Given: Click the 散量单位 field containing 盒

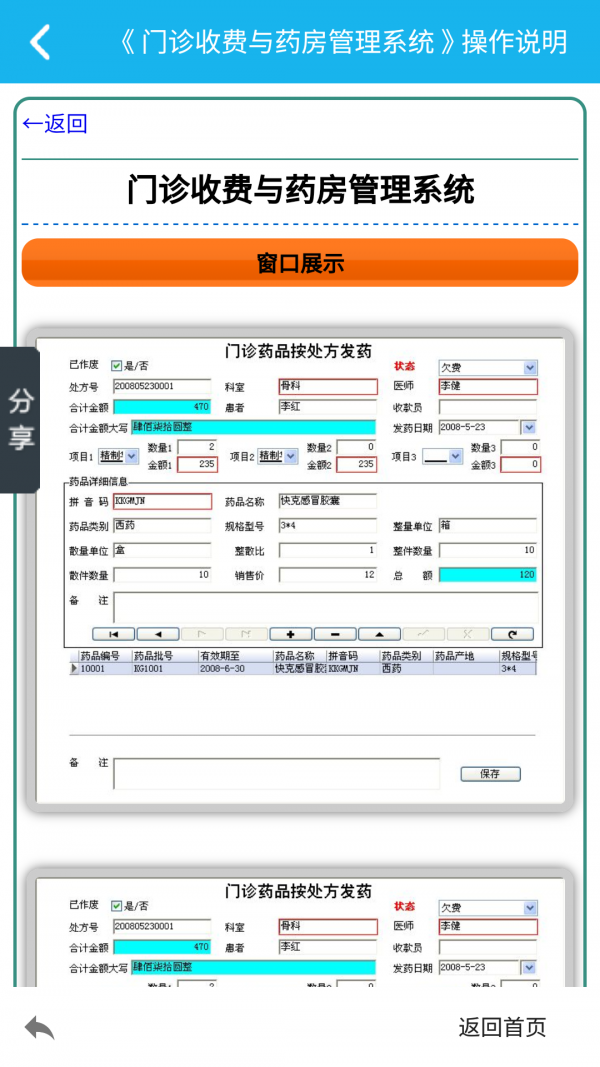Looking at the screenshot, I should (163, 550).
